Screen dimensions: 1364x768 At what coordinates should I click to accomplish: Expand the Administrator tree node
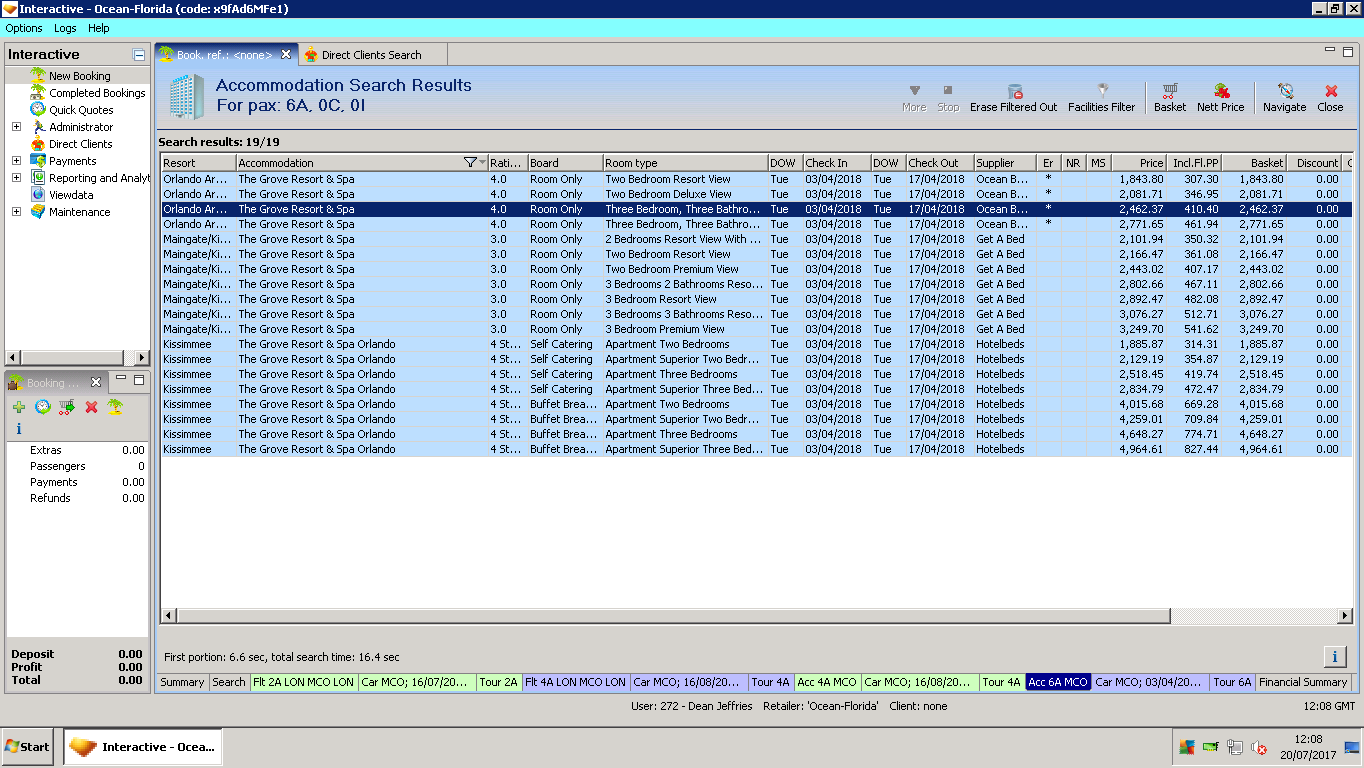pos(16,127)
